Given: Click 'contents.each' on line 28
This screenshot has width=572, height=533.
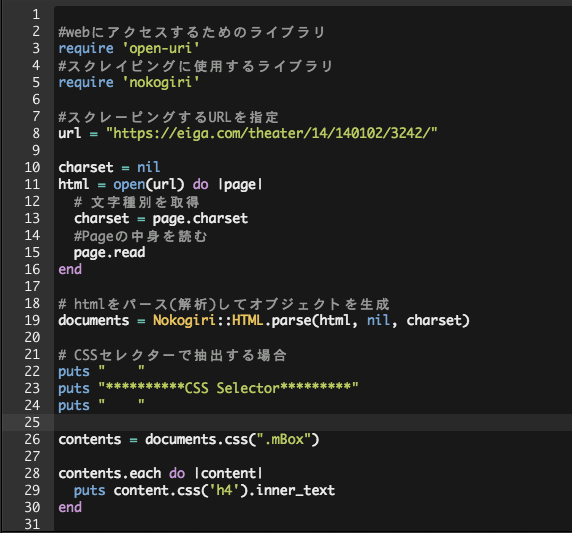Looking at the screenshot, I should click(109, 474).
